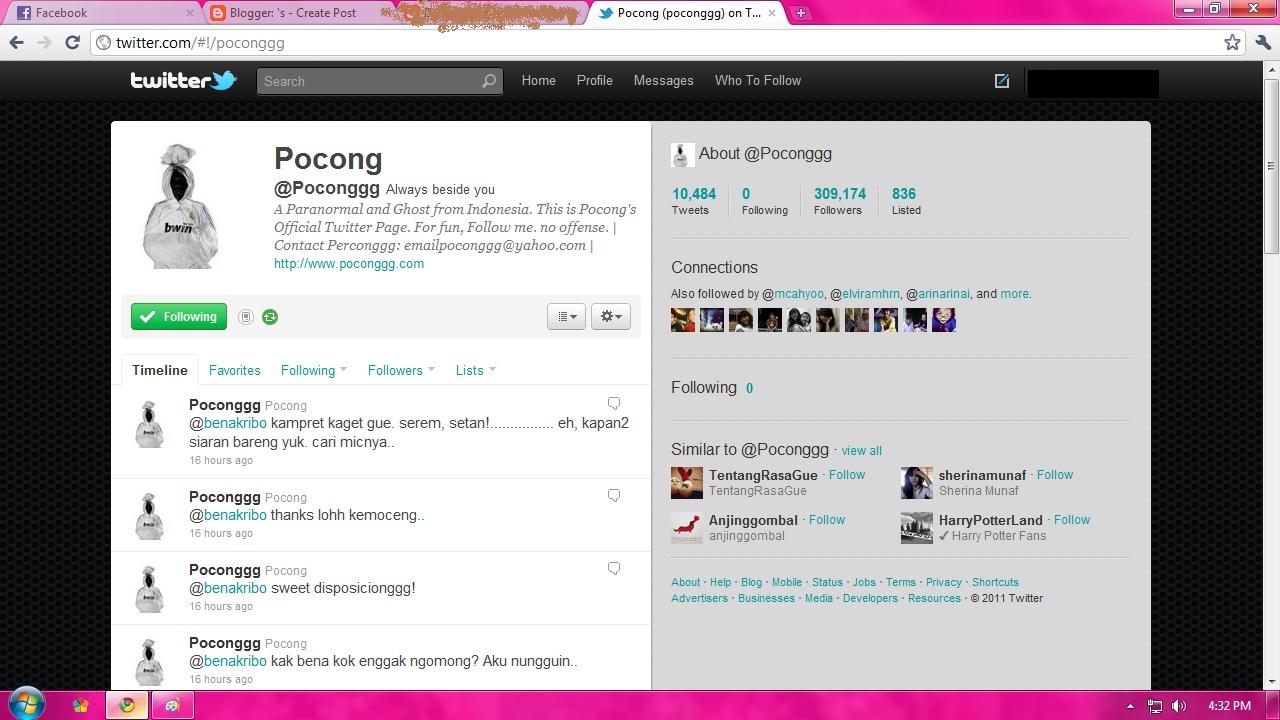The image size is (1280, 720).
Task: Open the Who To Follow menu
Action: (758, 81)
